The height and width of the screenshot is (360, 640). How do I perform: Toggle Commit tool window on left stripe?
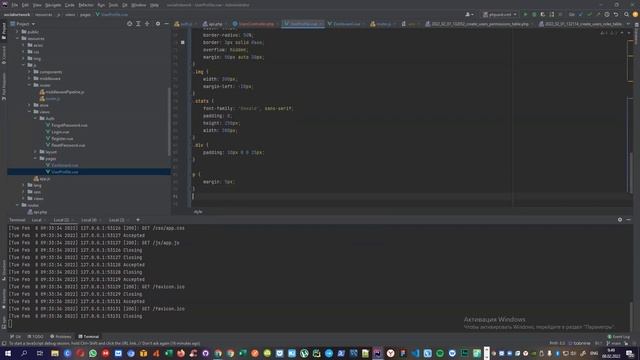pos(4,54)
